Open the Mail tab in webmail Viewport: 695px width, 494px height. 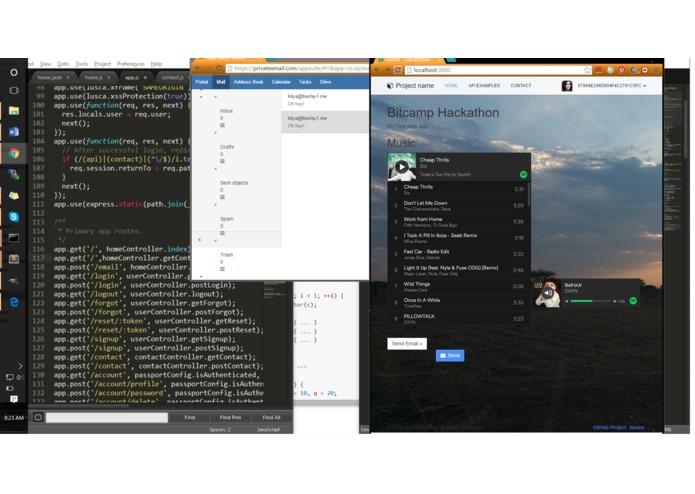coord(221,82)
